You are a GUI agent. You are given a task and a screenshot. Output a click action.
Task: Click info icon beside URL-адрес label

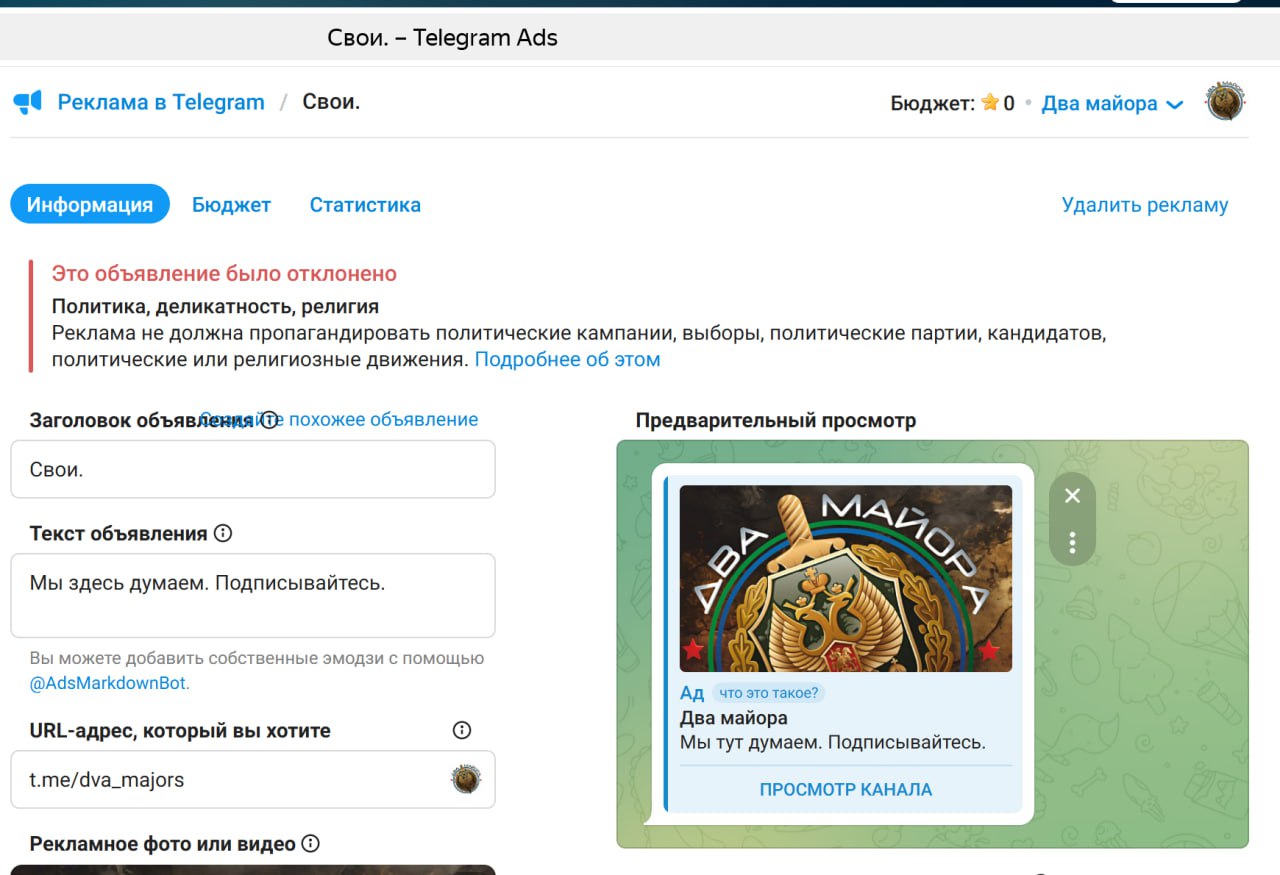tap(461, 730)
